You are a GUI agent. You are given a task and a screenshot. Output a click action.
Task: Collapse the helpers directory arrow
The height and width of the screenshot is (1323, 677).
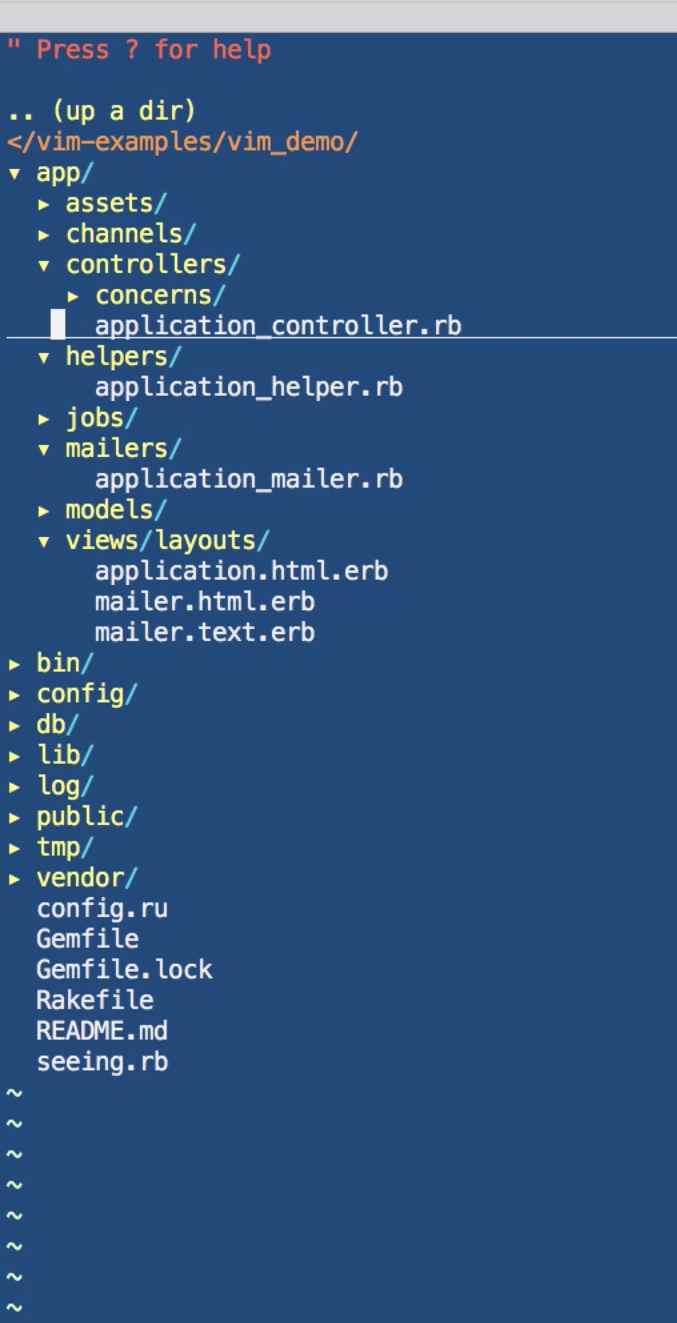(x=43, y=357)
